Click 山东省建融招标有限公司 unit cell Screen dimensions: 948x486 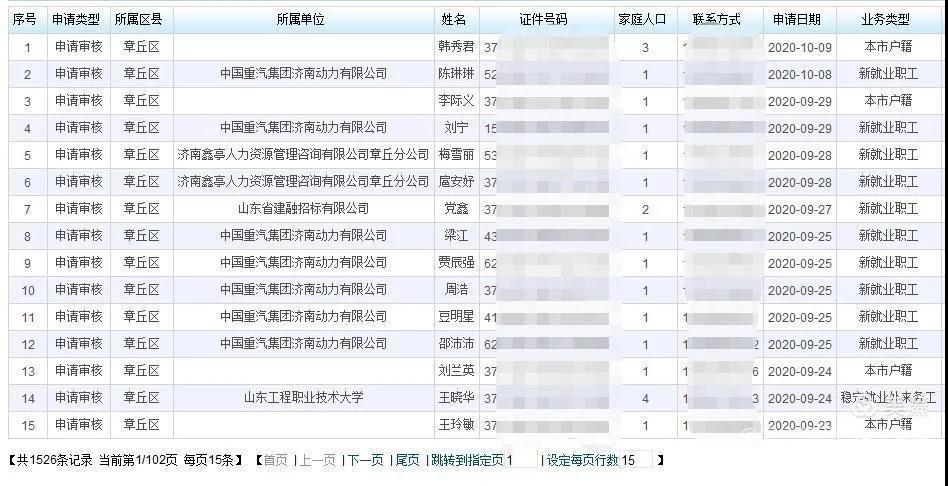click(x=304, y=209)
